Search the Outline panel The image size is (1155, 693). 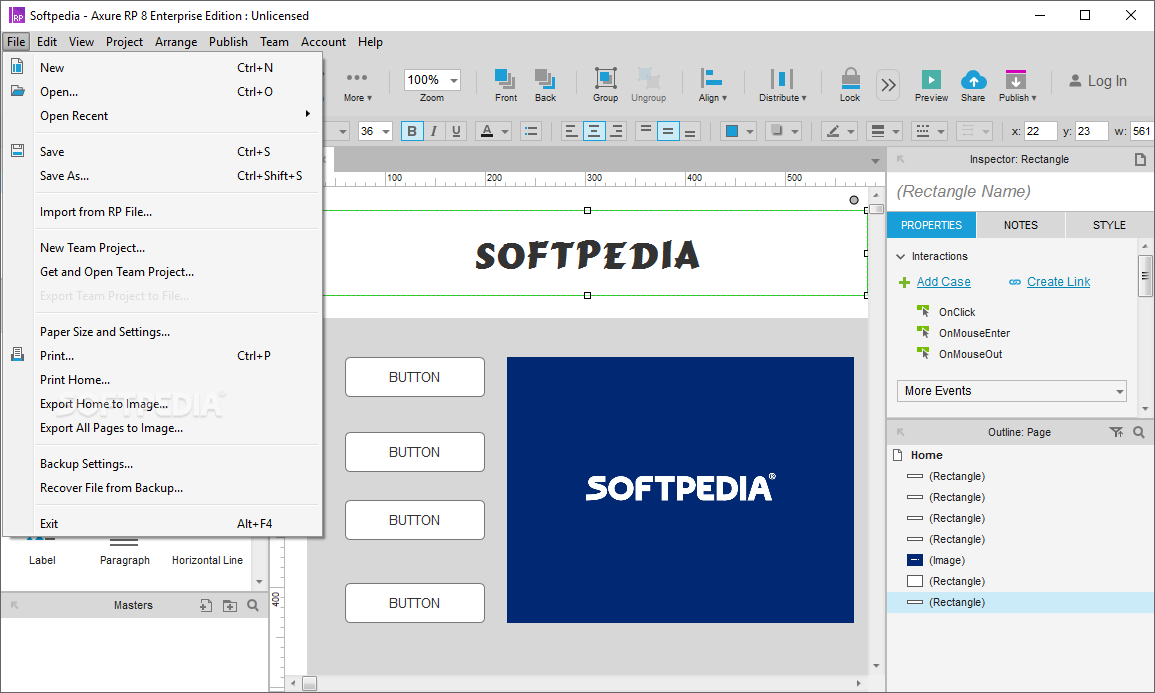click(1139, 432)
